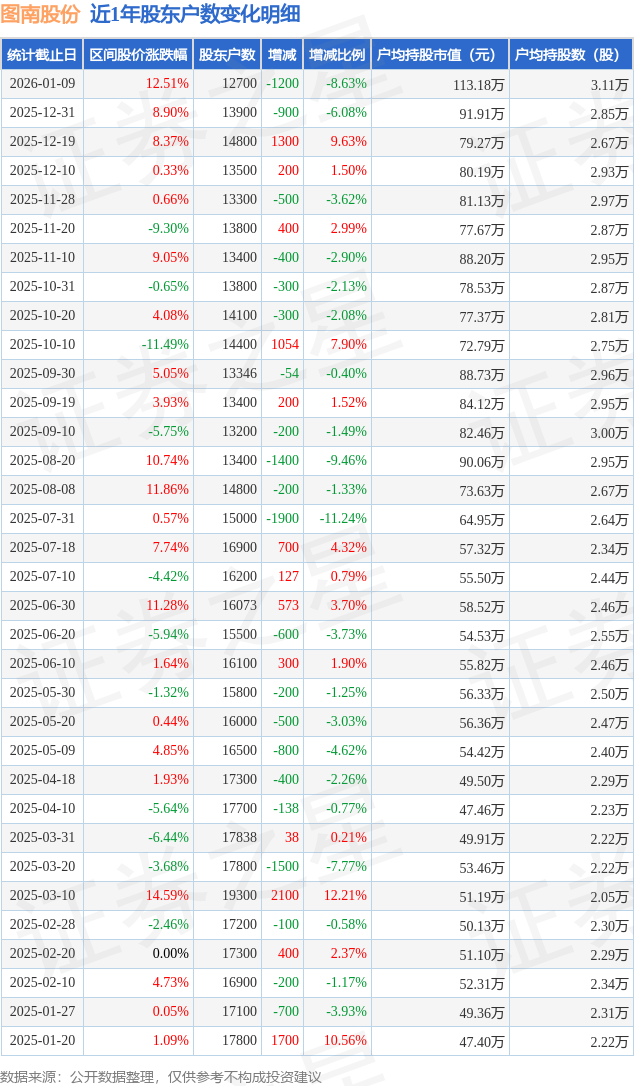Click the 区间股价涨跌幅 column header

137,55
